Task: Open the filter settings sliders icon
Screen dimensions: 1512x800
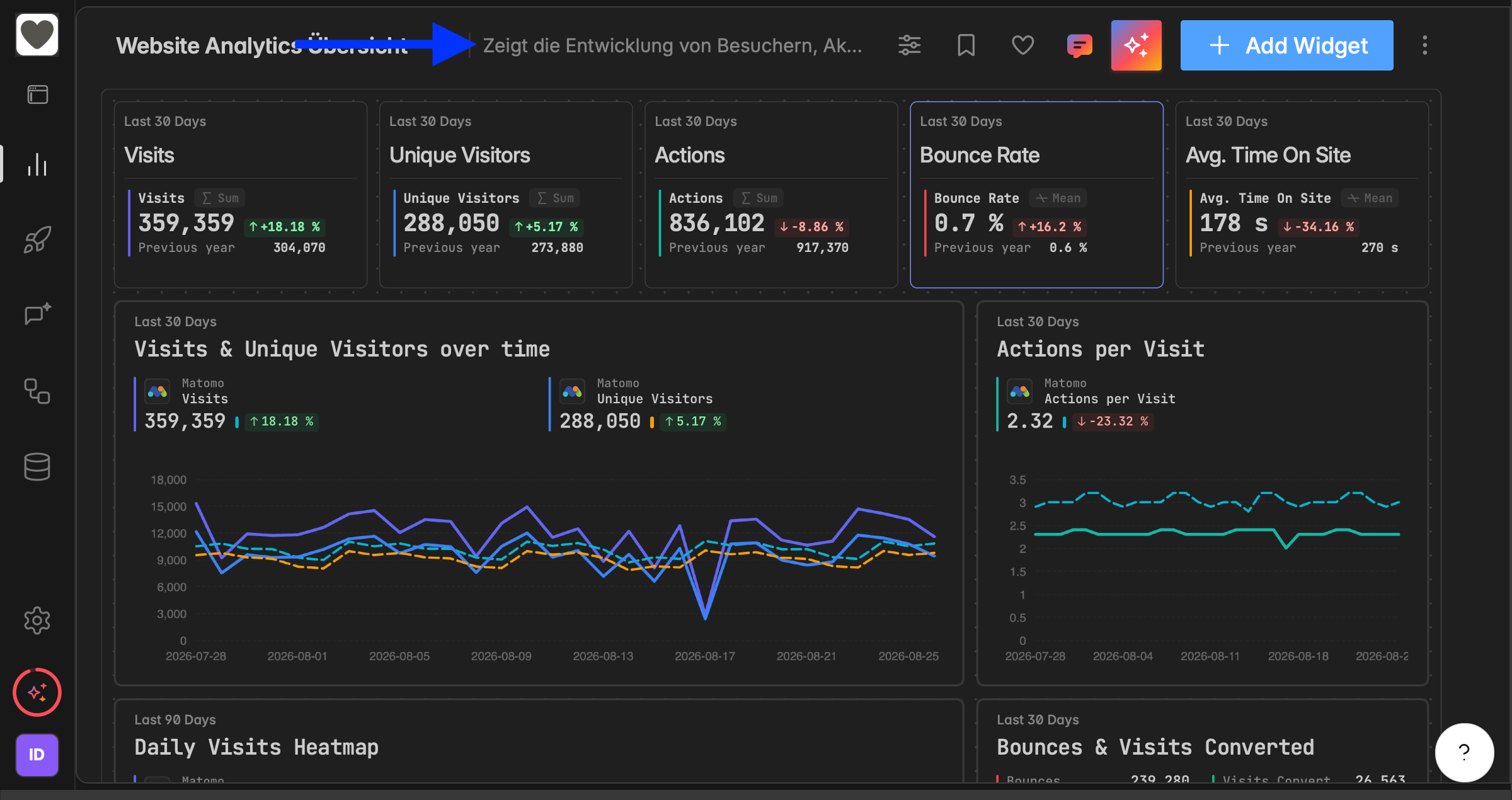Action: [909, 45]
